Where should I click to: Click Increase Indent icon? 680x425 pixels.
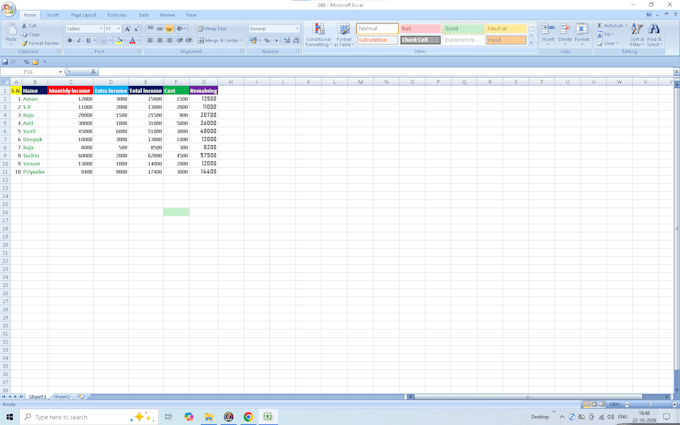point(189,40)
